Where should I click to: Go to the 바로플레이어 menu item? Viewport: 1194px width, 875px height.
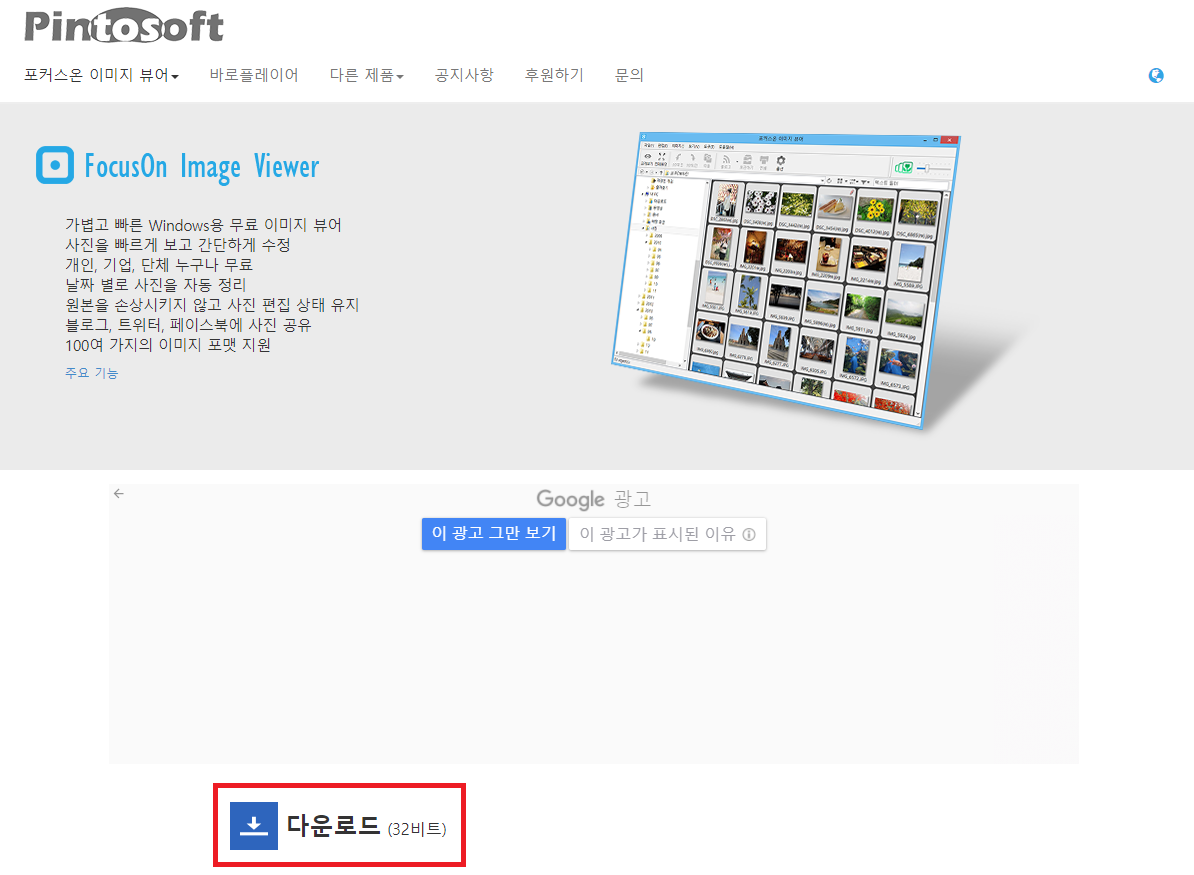254,75
